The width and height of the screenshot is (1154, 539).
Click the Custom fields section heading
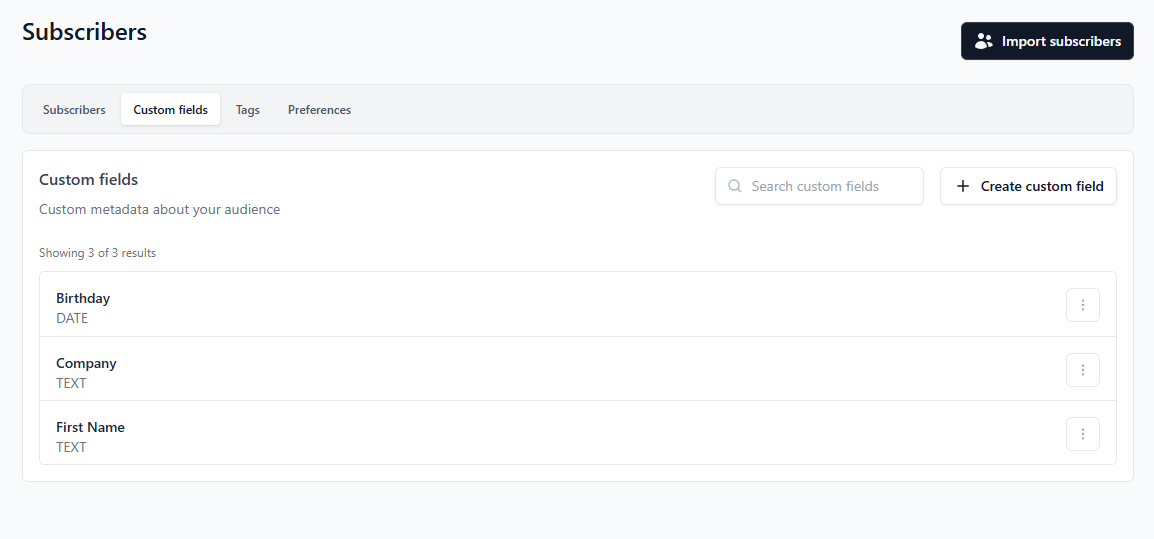coord(88,180)
